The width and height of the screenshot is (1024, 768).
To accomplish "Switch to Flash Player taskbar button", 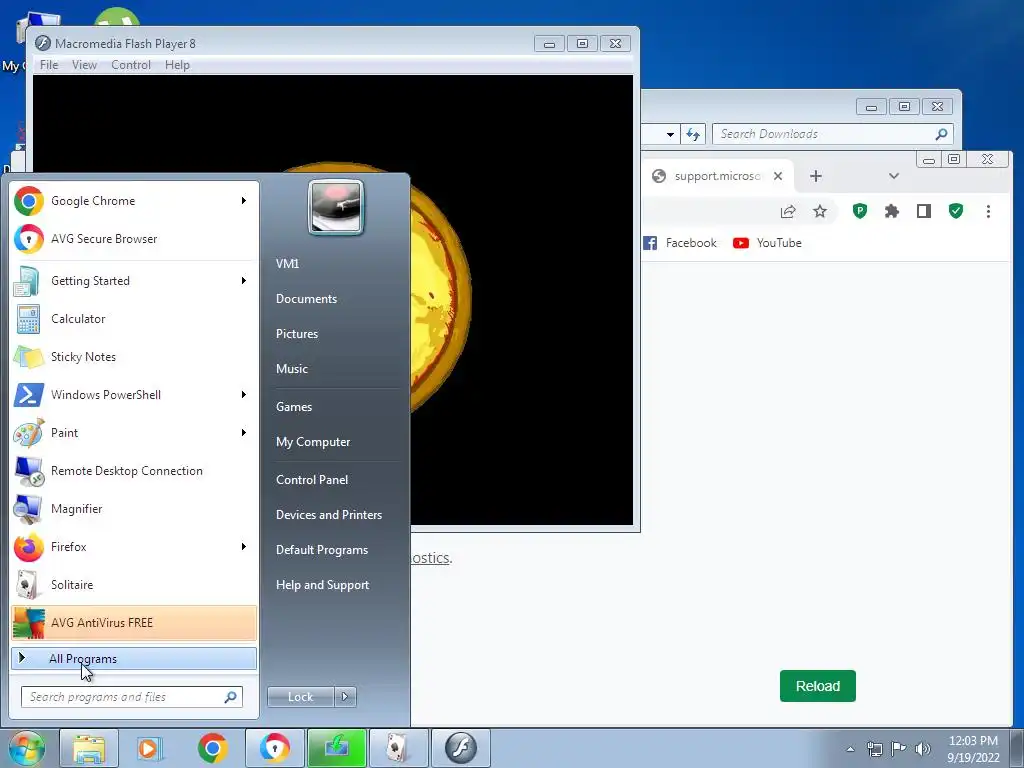I will 461,748.
